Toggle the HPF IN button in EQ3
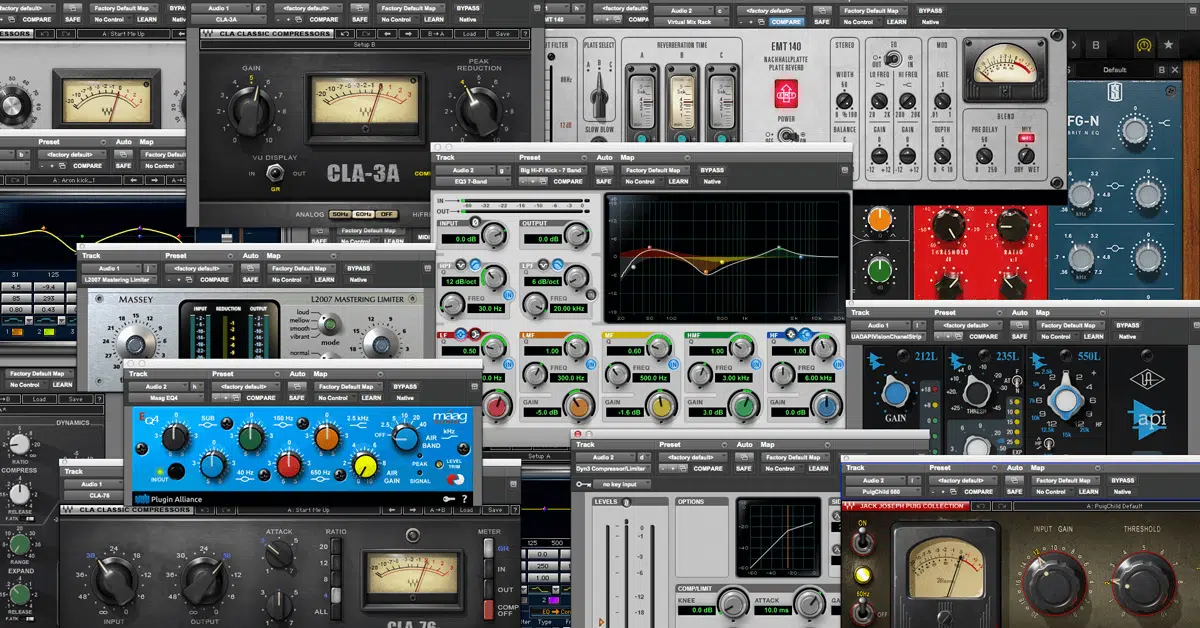Image resolution: width=1200 pixels, height=628 pixels. 508,296
